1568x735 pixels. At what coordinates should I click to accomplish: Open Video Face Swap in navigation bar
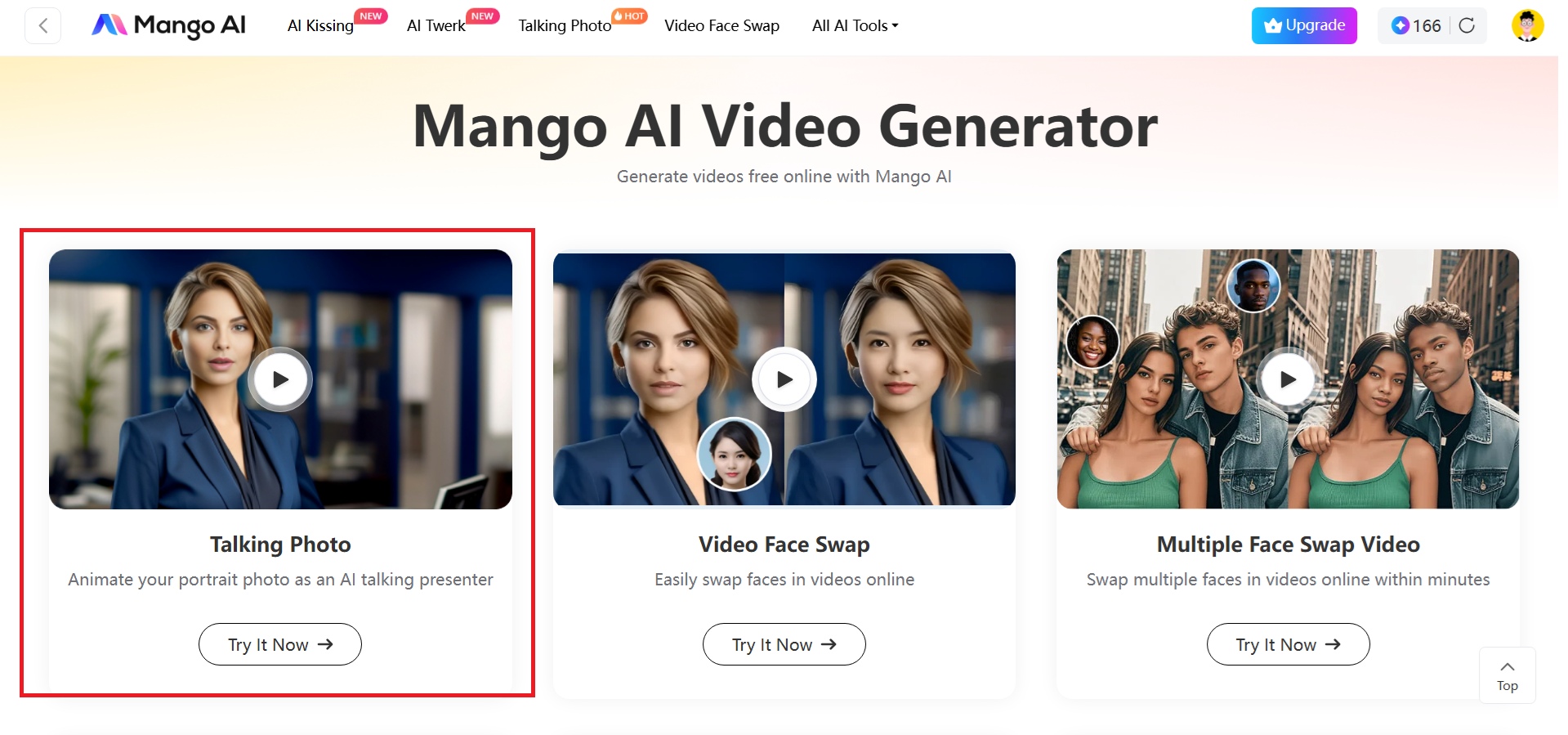tap(721, 25)
